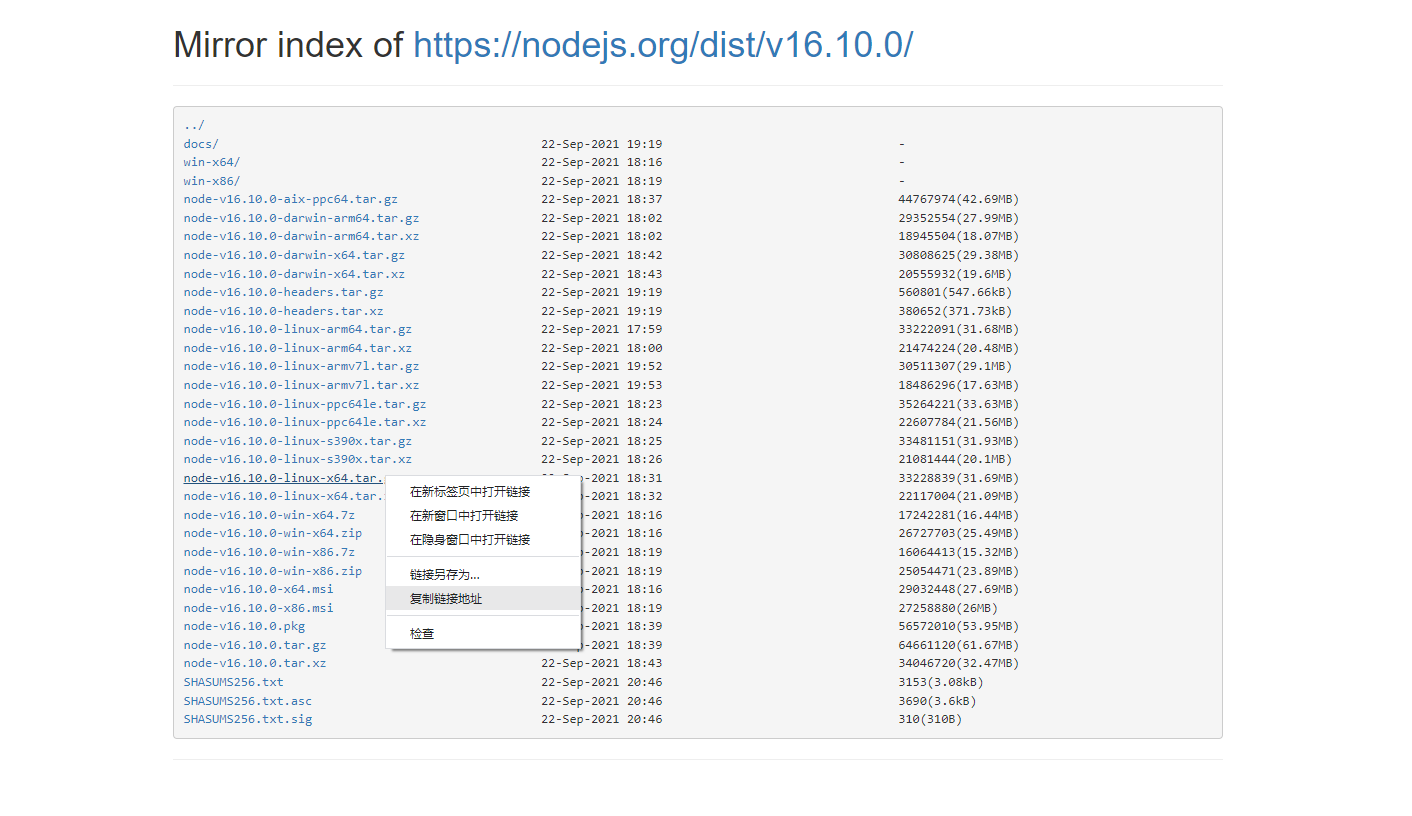
Task: Click size text 29352554(27.99MB)
Action: pyautogui.click(x=959, y=218)
